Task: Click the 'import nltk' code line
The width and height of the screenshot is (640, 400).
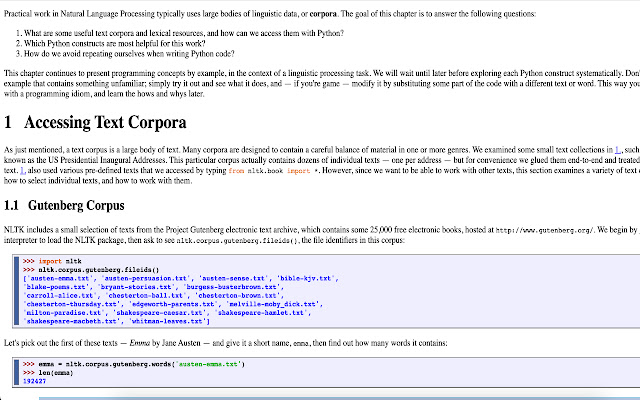Action: pyautogui.click(x=52, y=261)
